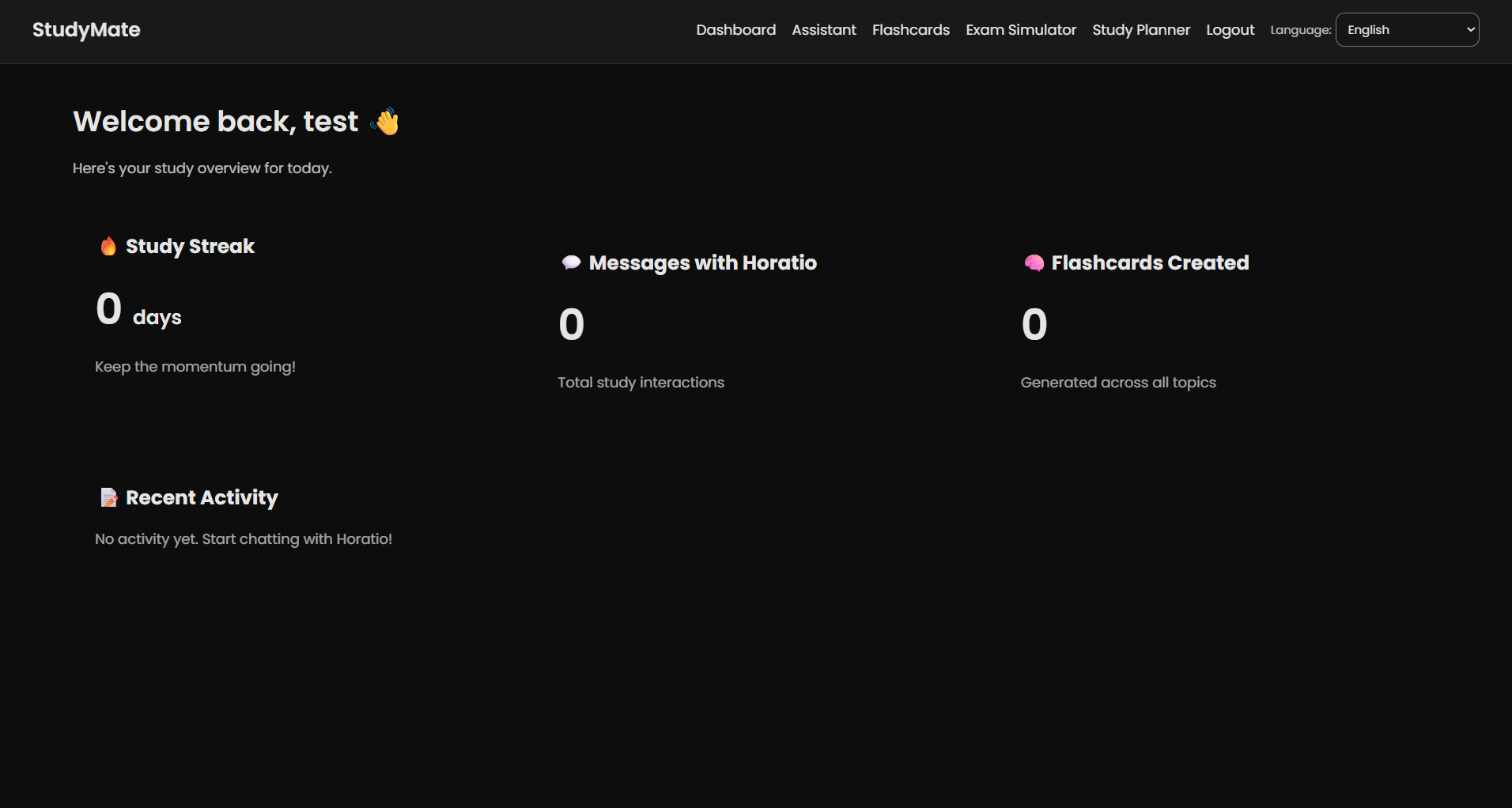Image resolution: width=1512 pixels, height=808 pixels.
Task: Select the Study Streak card
Action: pyautogui.click(x=195, y=308)
